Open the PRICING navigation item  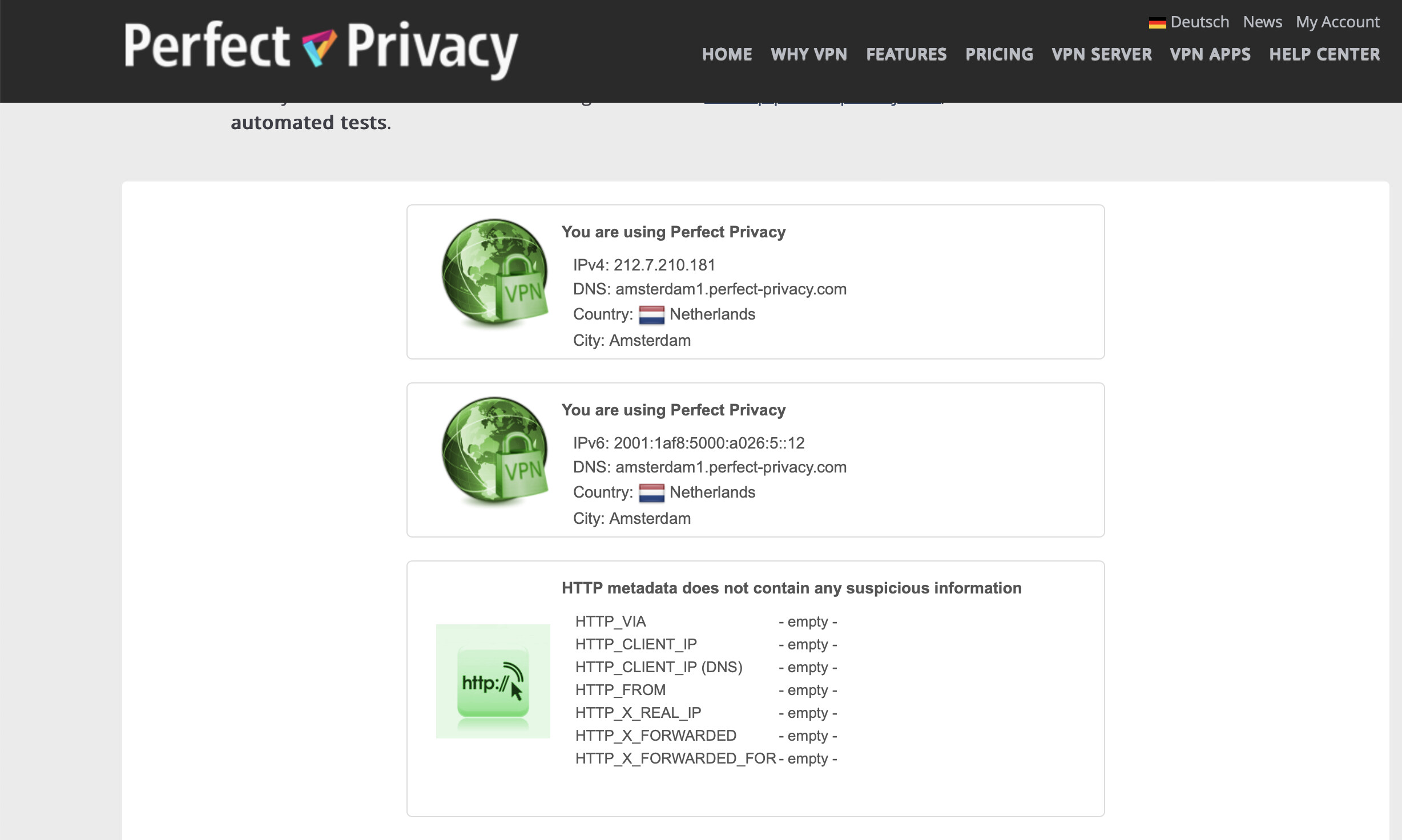[x=999, y=54]
